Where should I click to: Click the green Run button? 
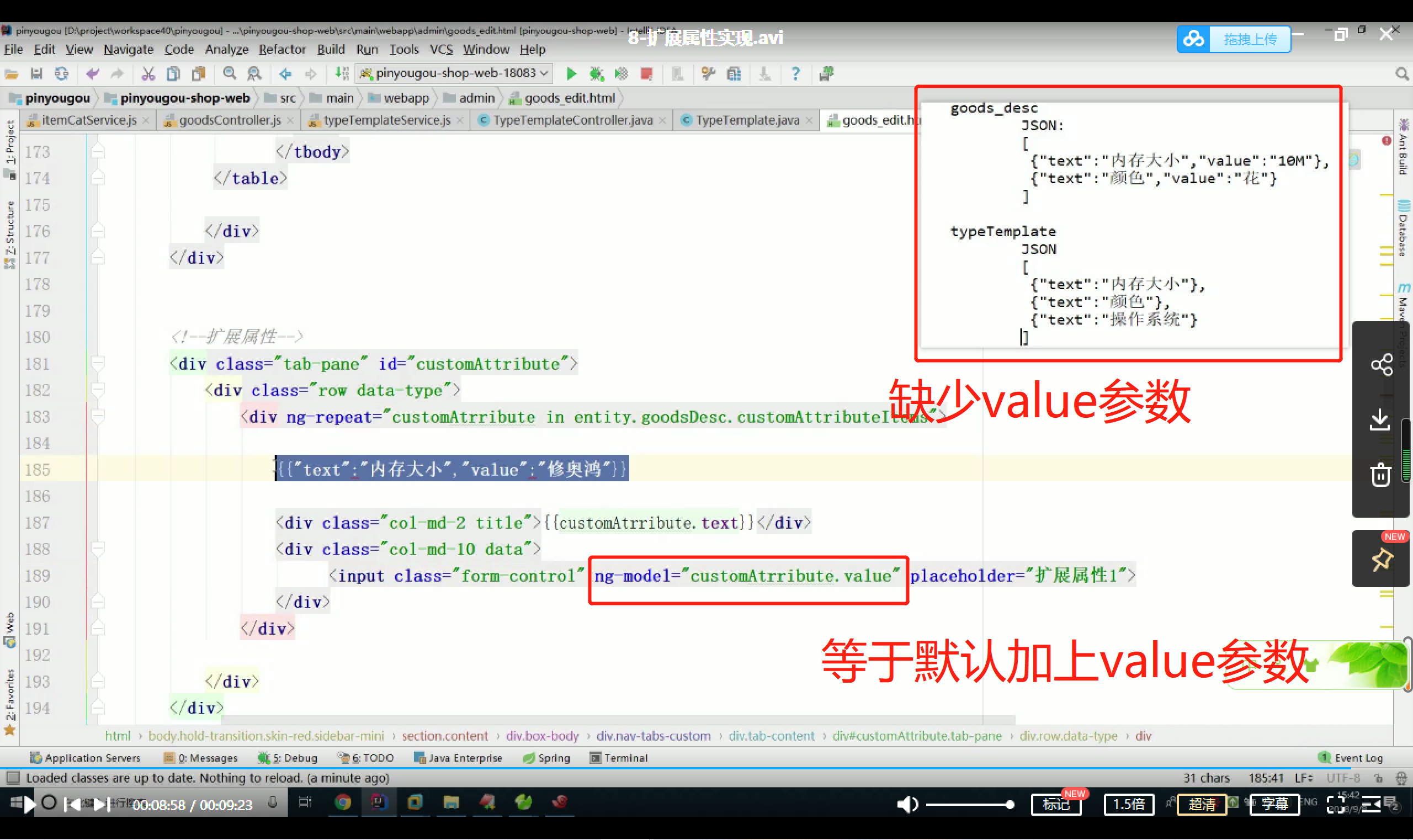(571, 73)
